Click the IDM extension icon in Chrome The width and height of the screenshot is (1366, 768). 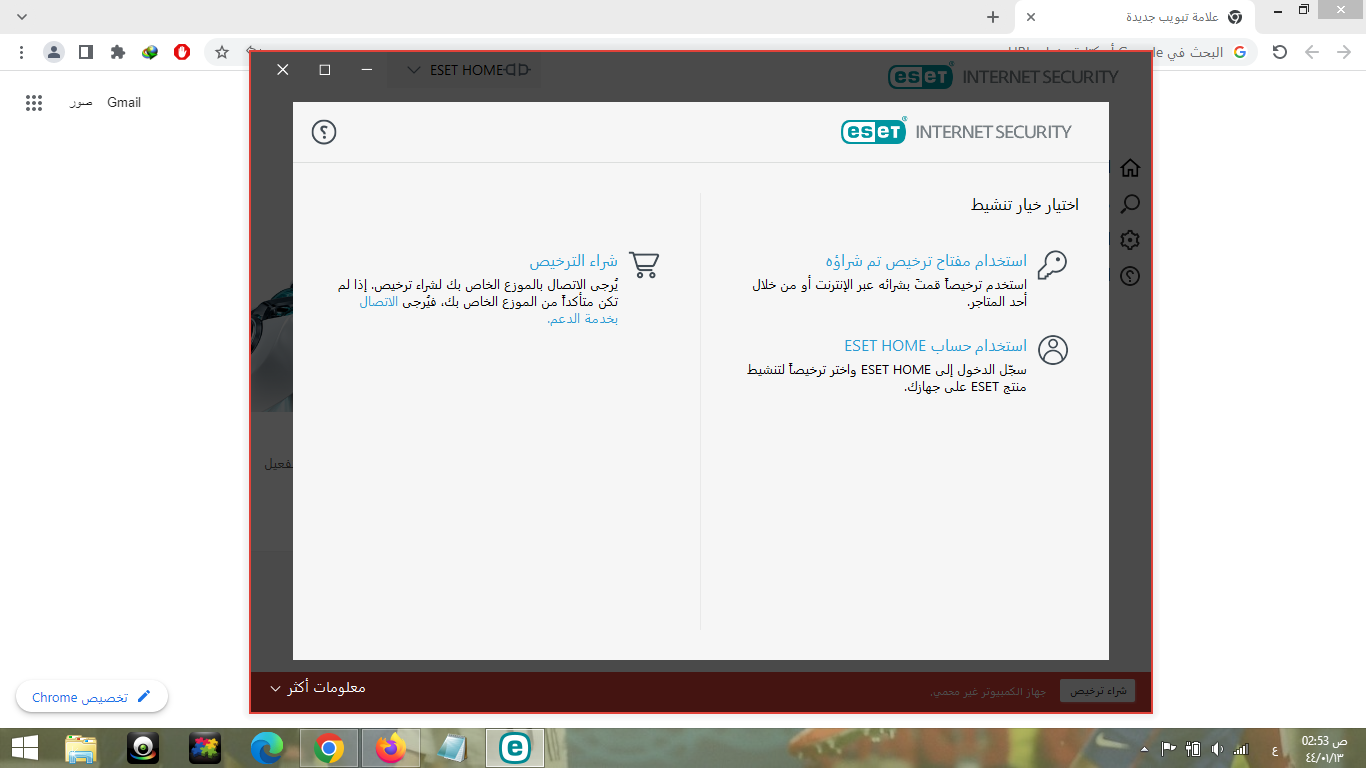pos(150,52)
